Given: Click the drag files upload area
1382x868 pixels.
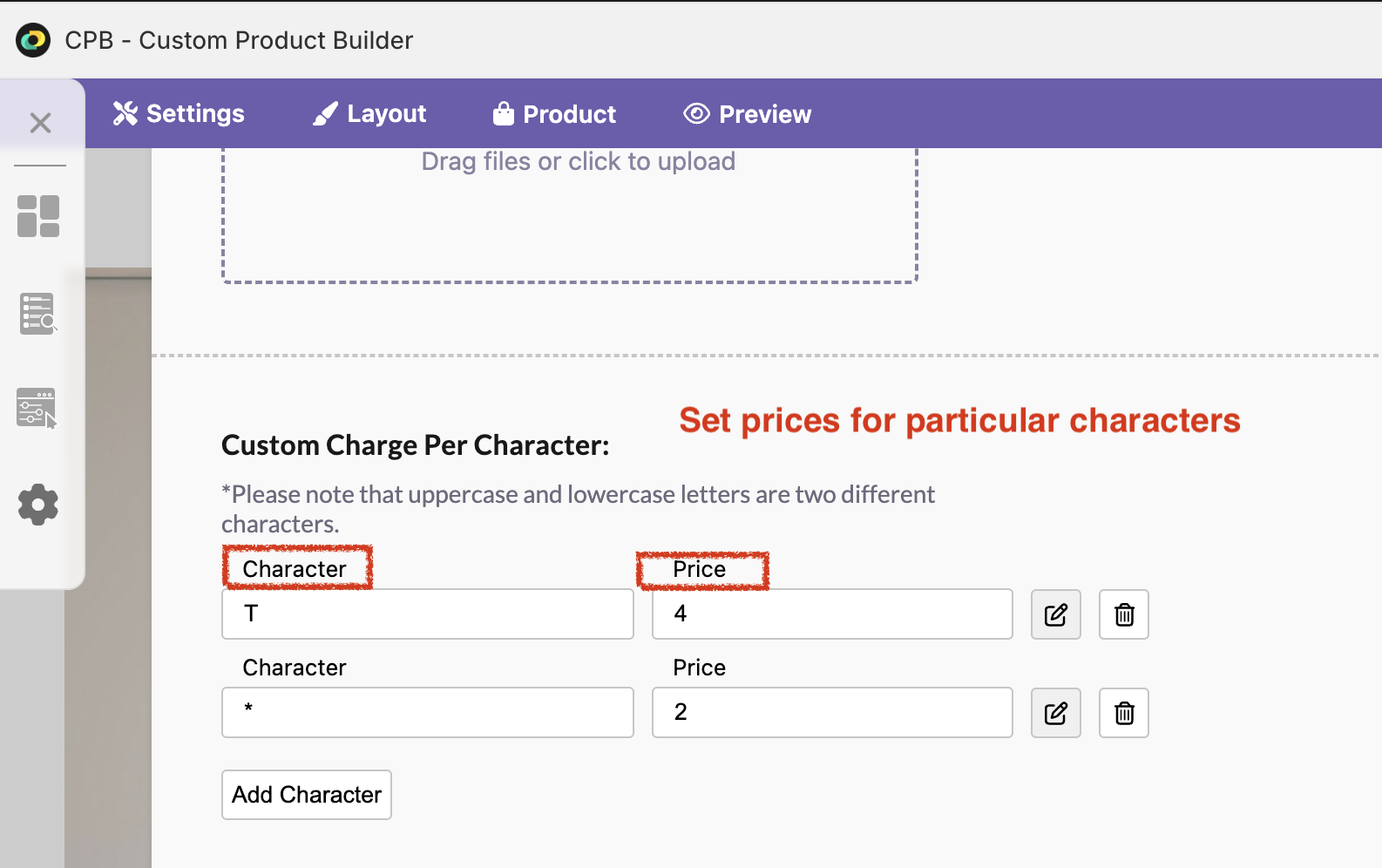Looking at the screenshot, I should click(570, 214).
